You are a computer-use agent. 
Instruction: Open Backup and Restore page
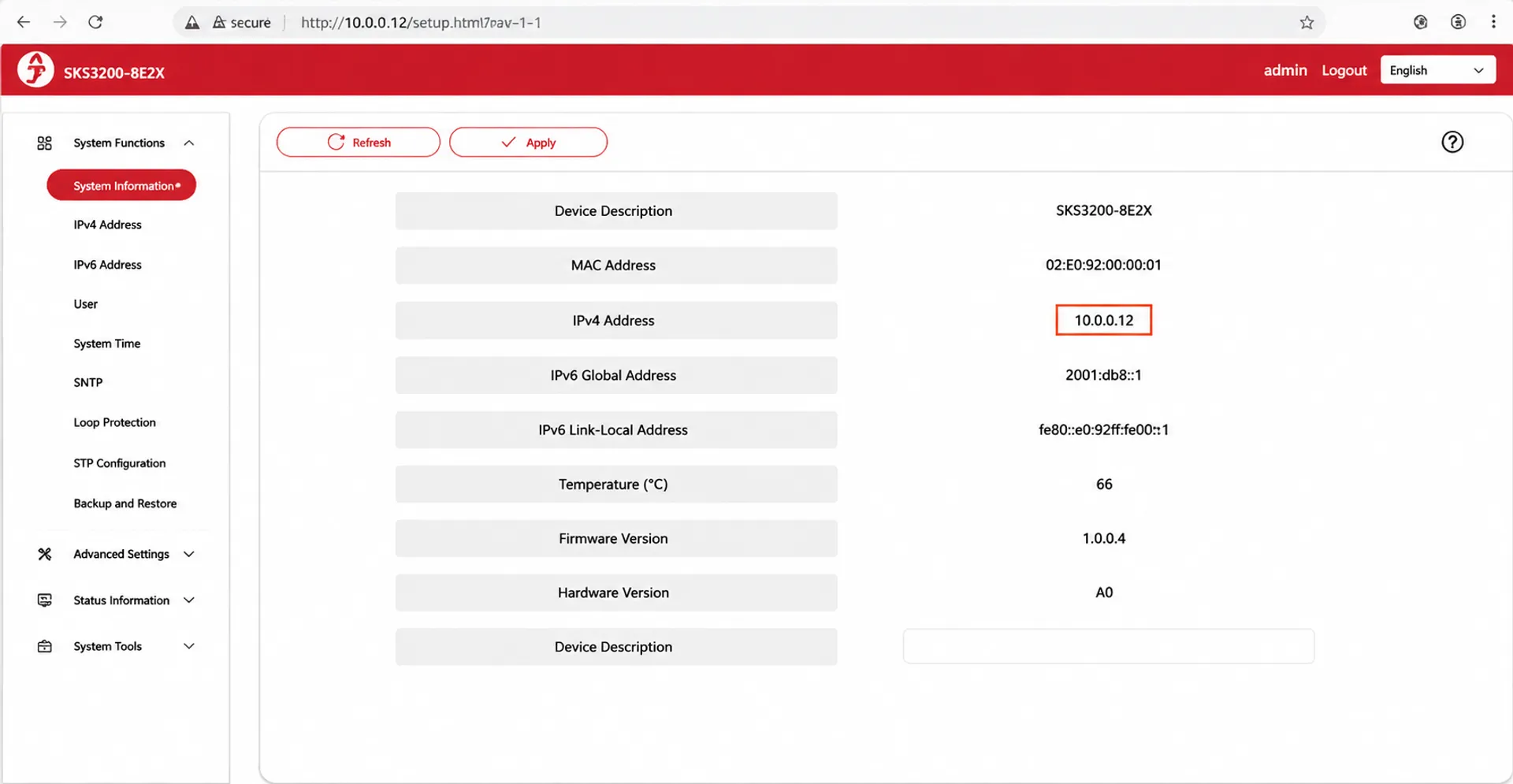[125, 503]
